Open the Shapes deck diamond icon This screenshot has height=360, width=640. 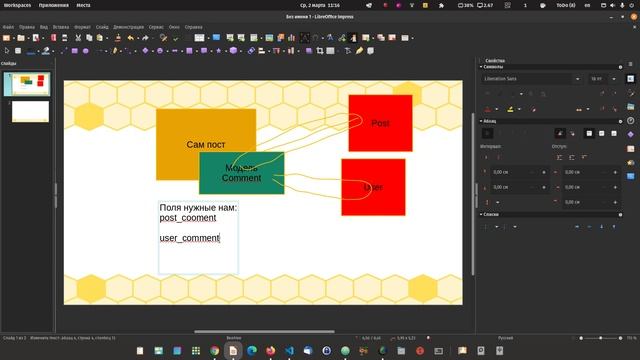click(x=631, y=134)
